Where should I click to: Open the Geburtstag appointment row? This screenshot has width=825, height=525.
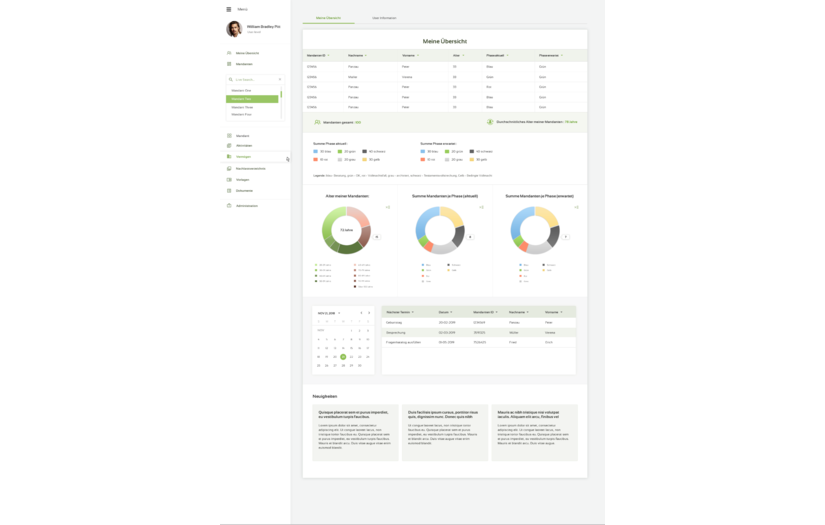[479, 322]
